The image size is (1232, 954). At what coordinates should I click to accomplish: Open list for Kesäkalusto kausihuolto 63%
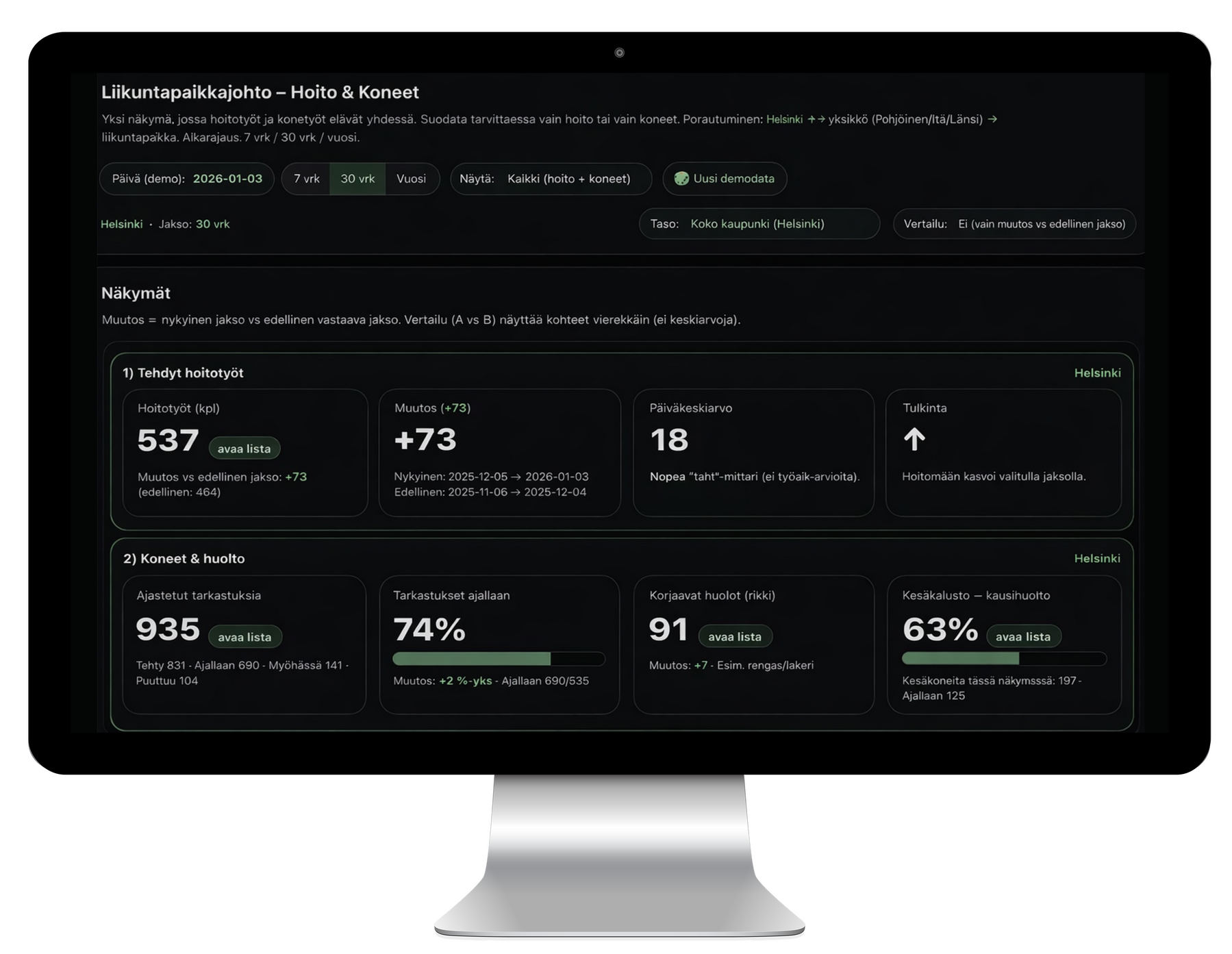click(x=1022, y=637)
